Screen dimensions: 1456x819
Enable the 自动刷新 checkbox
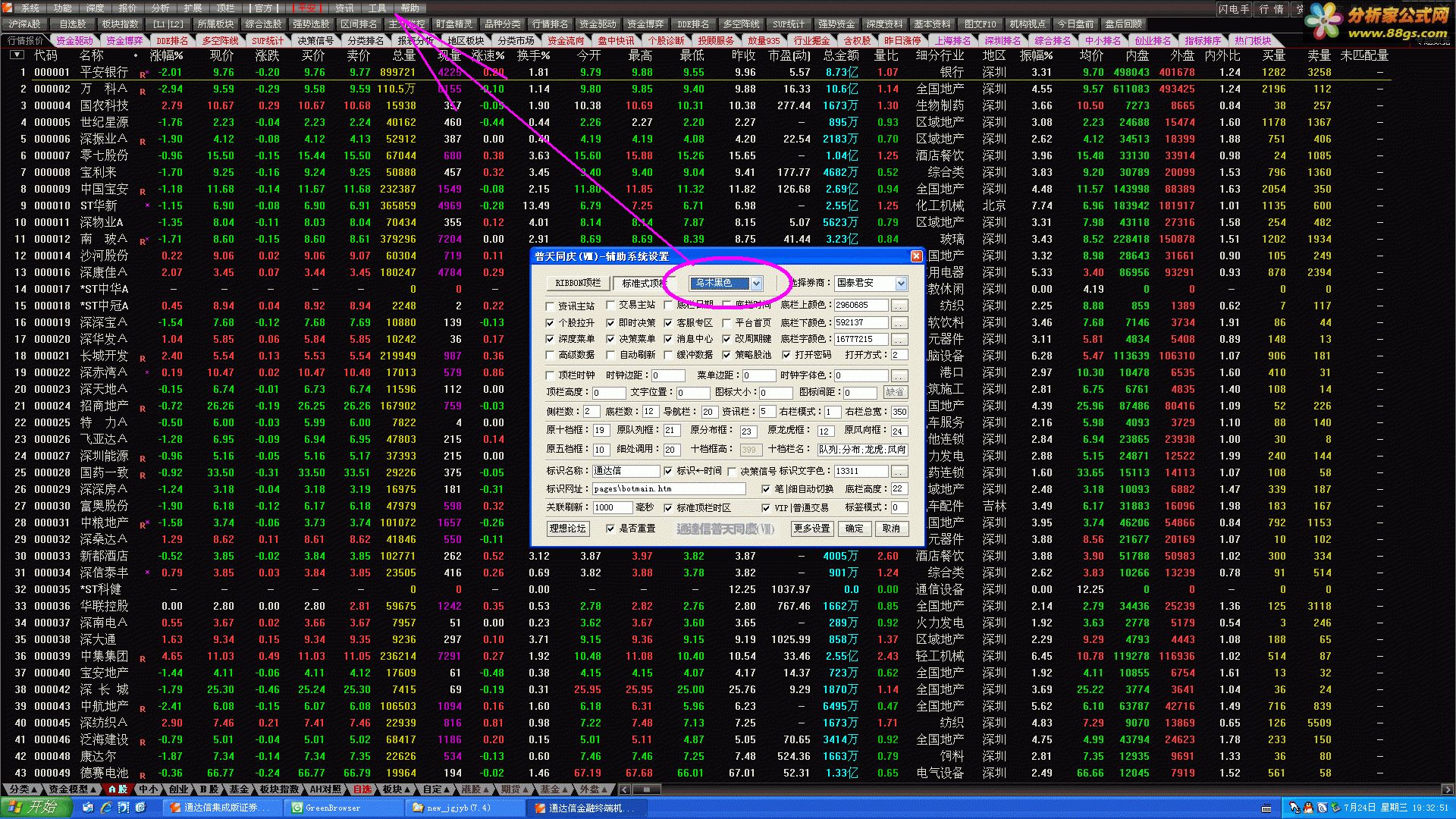[x=611, y=355]
